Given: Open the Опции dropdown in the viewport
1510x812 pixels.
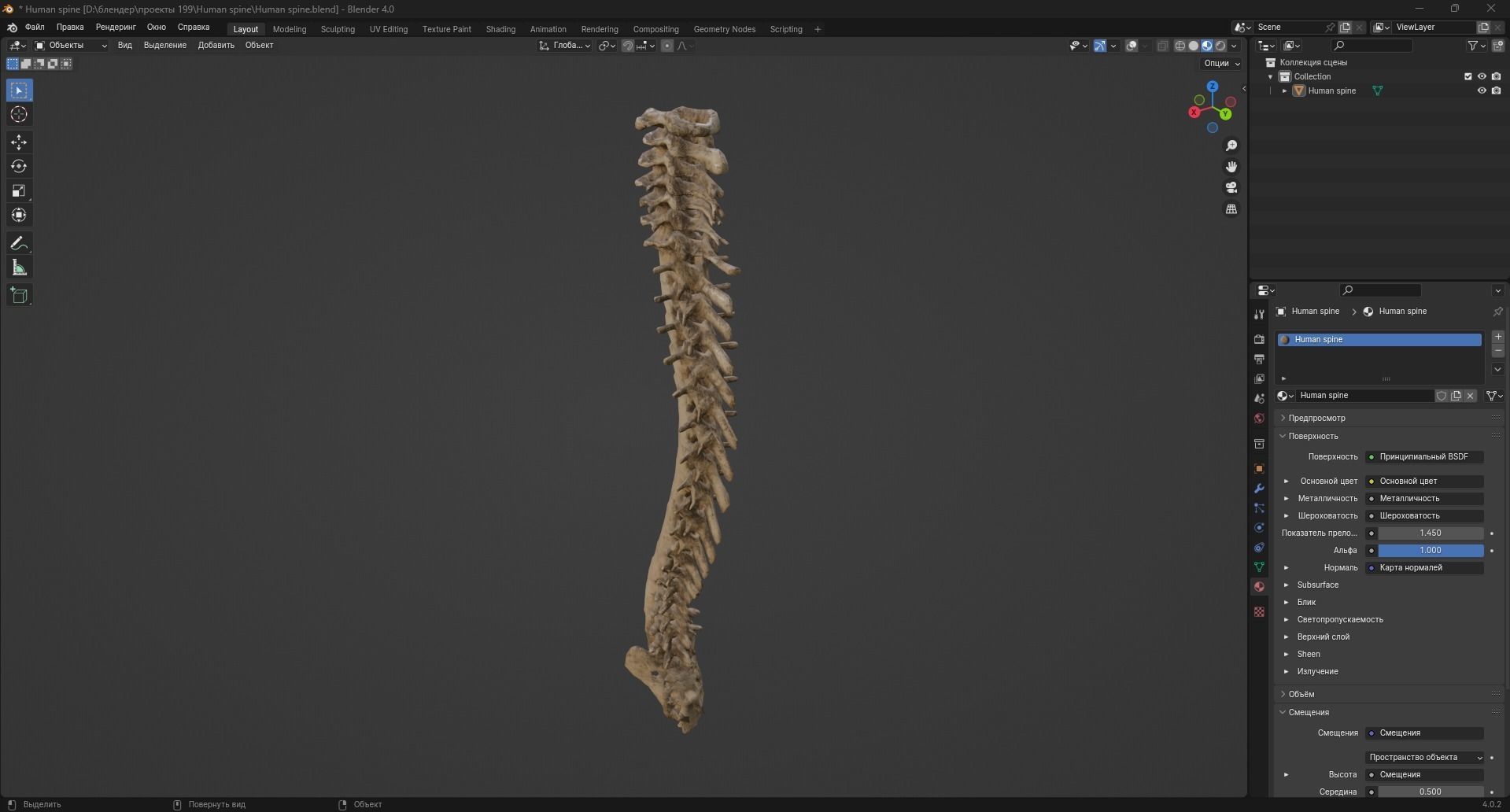Looking at the screenshot, I should (1220, 63).
